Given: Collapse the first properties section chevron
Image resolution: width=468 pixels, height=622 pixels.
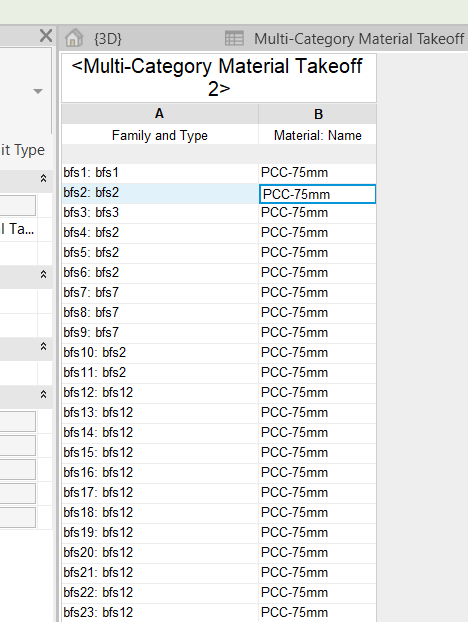Looking at the screenshot, I should pyautogui.click(x=44, y=179).
